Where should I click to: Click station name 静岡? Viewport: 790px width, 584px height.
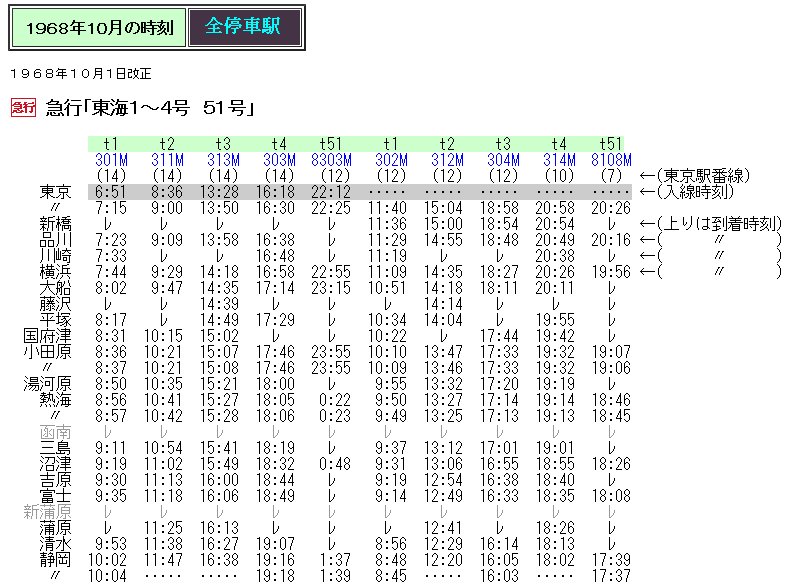coord(55,560)
